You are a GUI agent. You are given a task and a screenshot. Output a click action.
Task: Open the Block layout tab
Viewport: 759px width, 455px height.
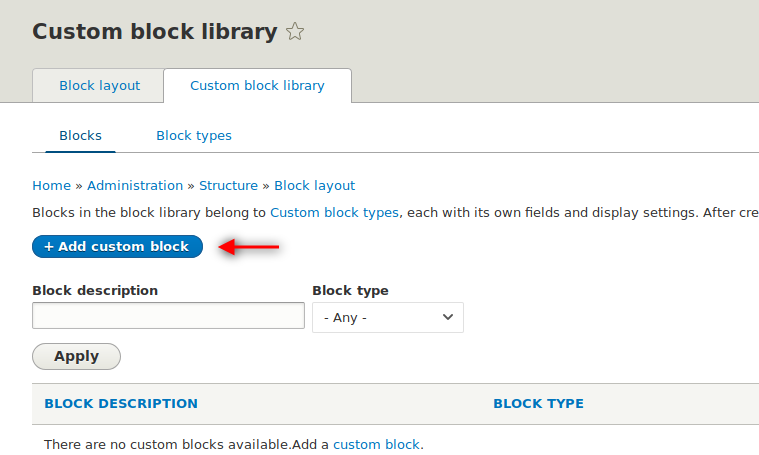tap(99, 86)
